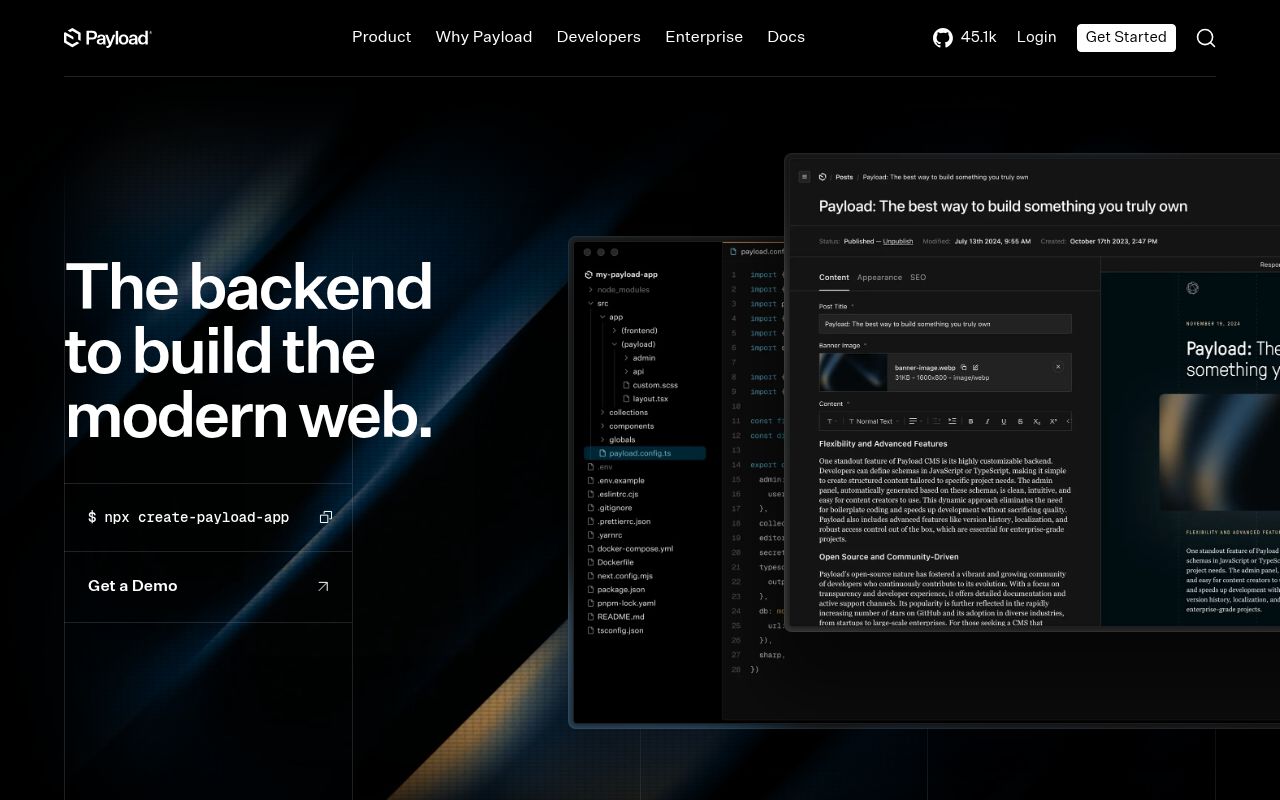1280x800 pixels.
Task: Expand the collections folder
Action: click(x=603, y=412)
